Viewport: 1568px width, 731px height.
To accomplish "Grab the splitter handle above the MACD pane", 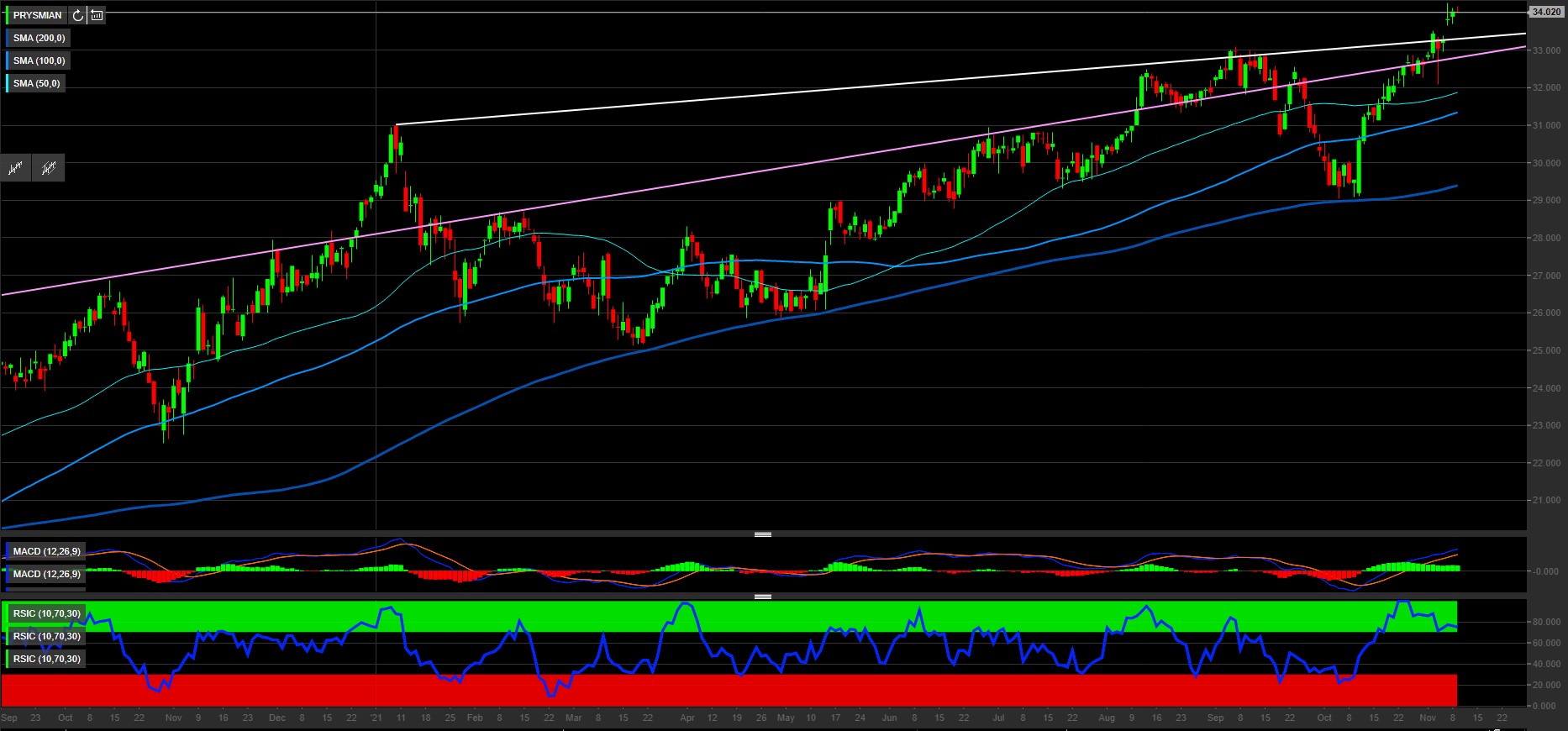I will [x=763, y=534].
